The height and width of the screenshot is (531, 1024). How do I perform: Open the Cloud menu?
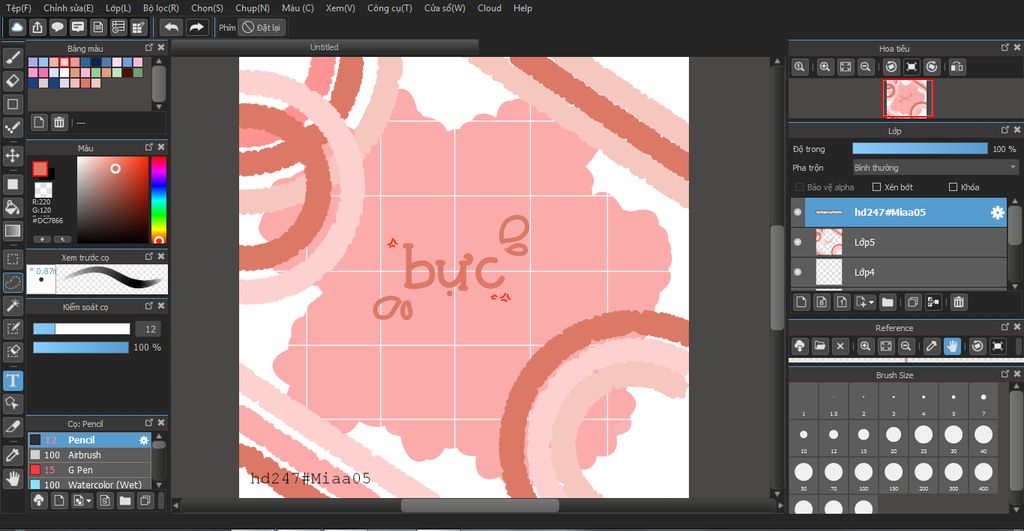coord(489,8)
